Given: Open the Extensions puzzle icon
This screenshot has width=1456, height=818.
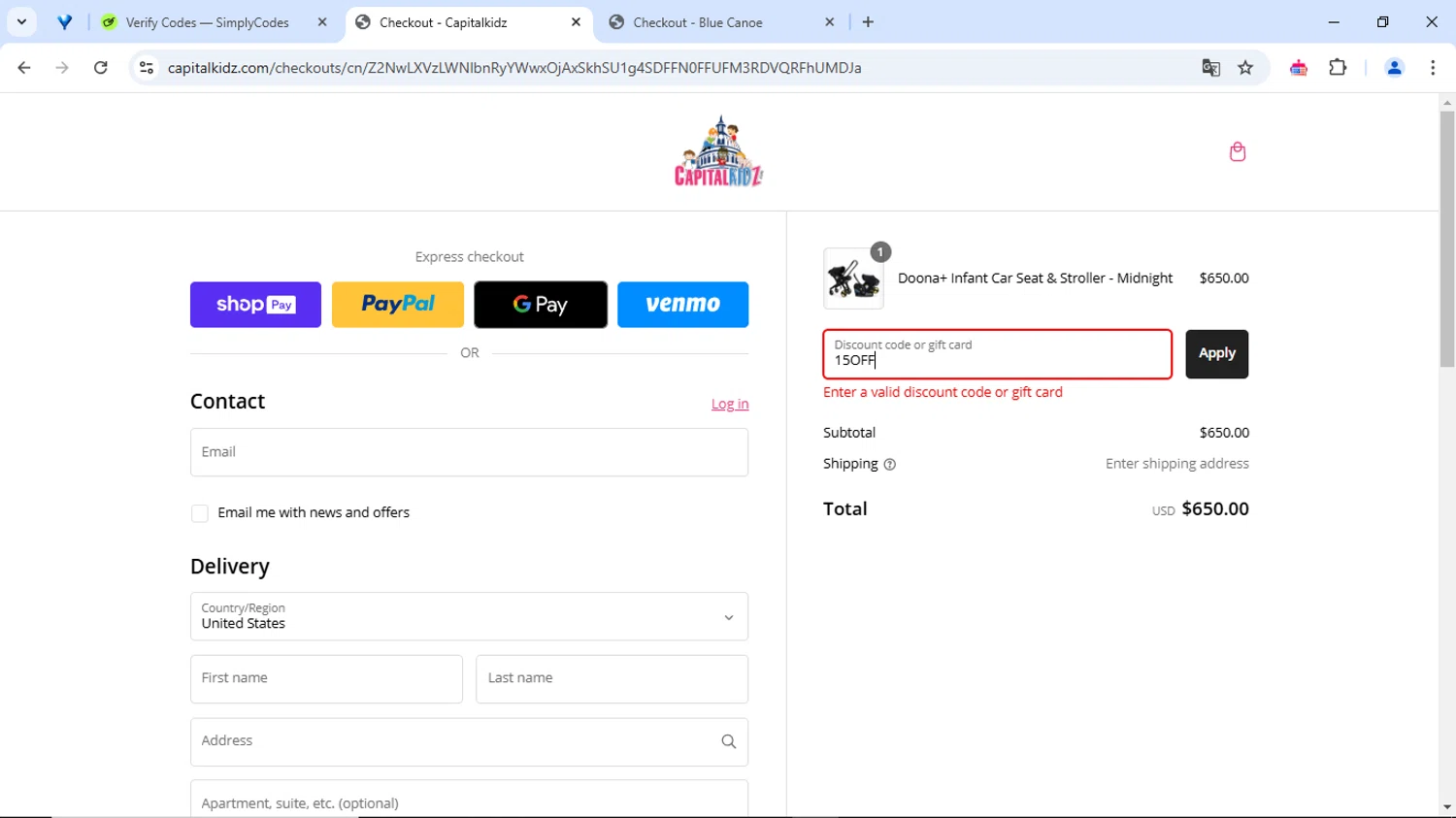Looking at the screenshot, I should pyautogui.click(x=1338, y=68).
